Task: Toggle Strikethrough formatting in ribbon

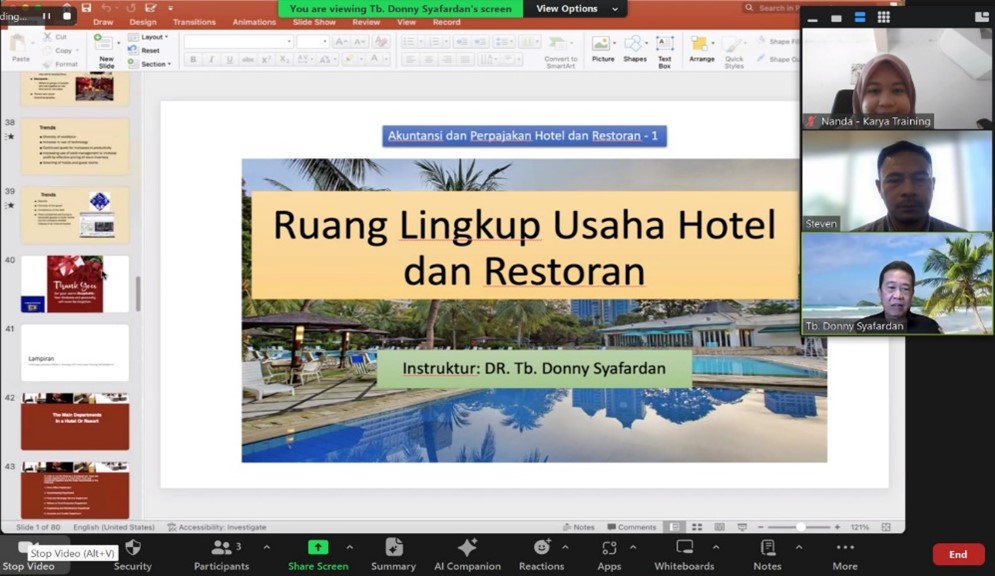Action: click(247, 59)
